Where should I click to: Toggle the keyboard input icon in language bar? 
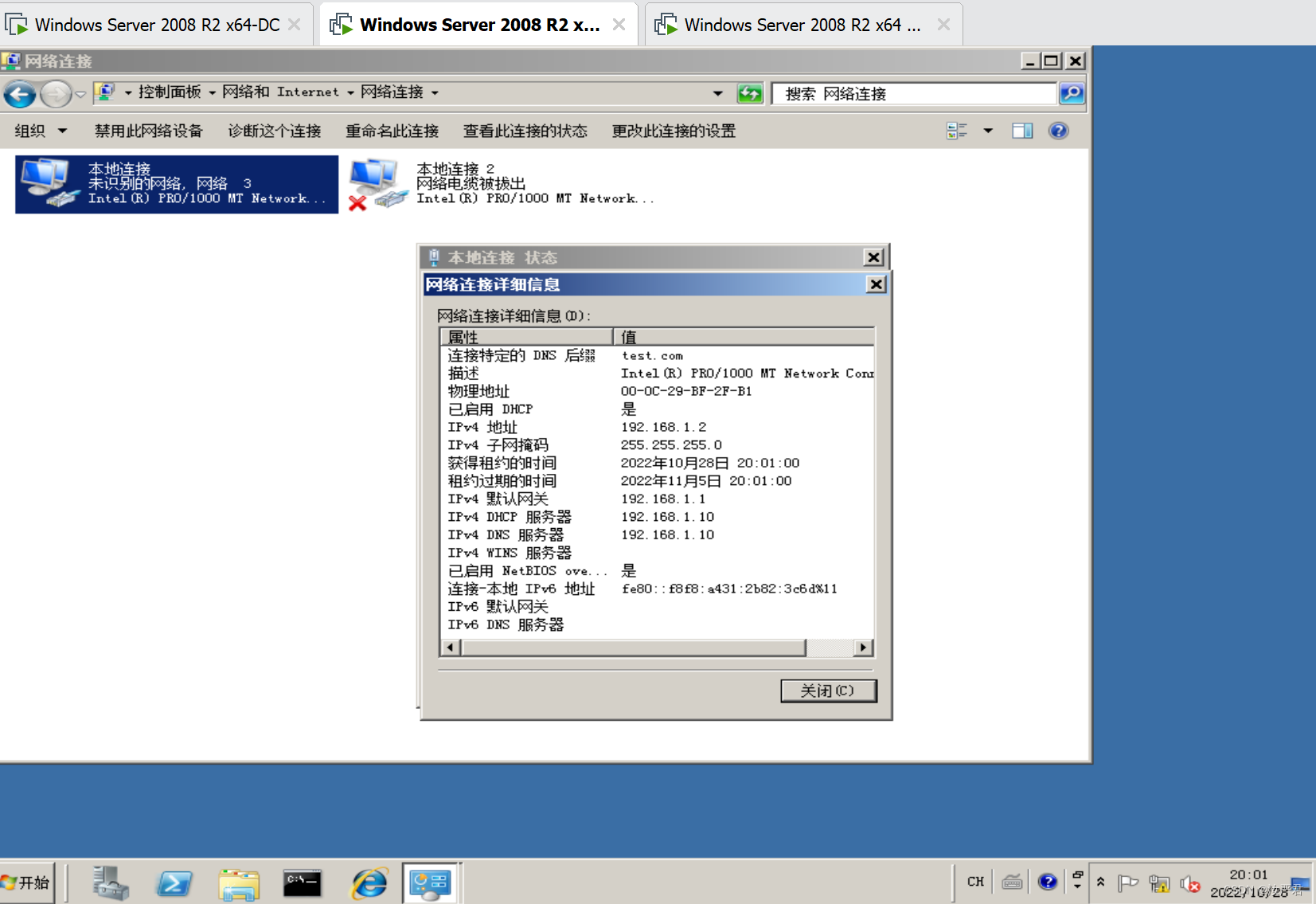[1013, 882]
